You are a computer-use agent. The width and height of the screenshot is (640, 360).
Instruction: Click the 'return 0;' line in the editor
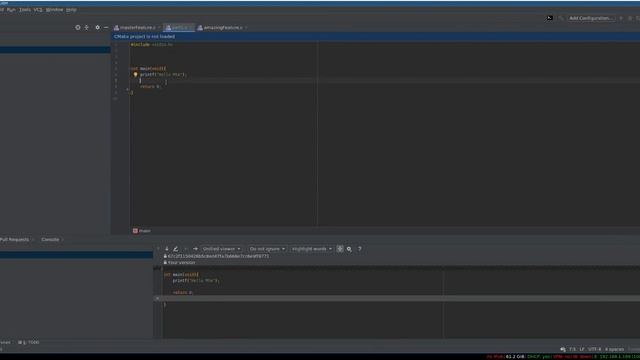(150, 87)
